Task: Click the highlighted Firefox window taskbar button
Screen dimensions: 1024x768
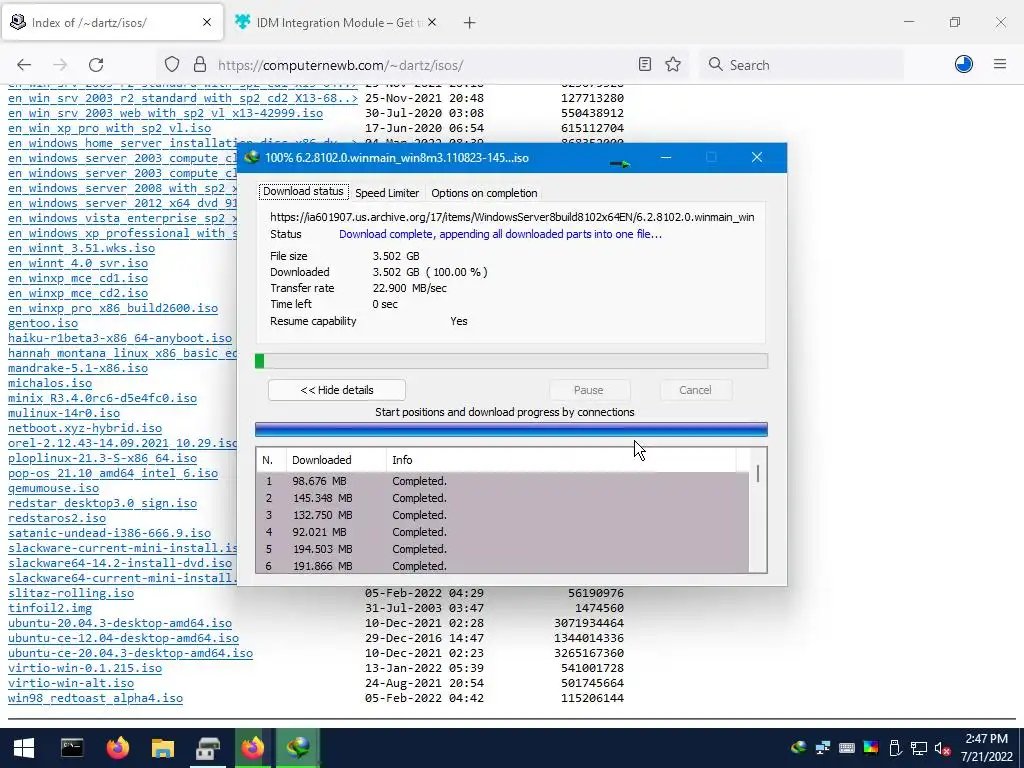Action: click(253, 748)
